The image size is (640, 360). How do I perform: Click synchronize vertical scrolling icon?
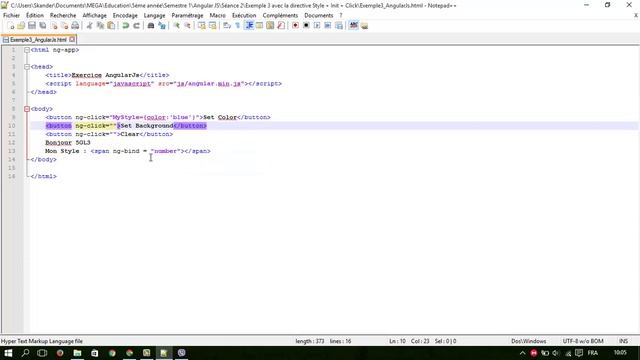pyautogui.click(x=202, y=26)
